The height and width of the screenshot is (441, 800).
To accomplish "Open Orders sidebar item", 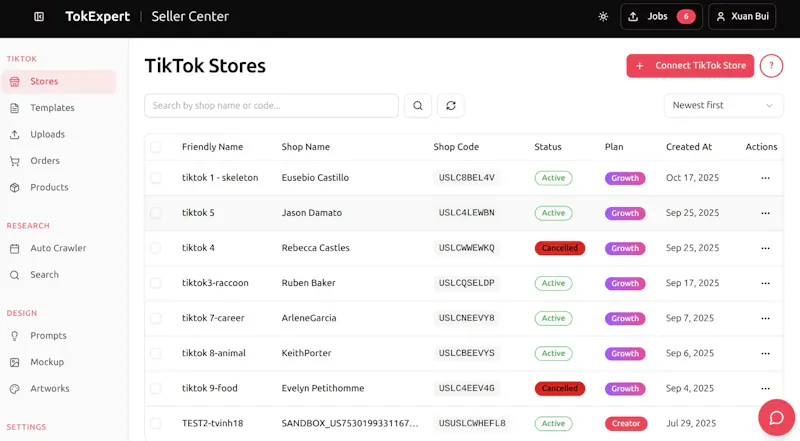I will pos(59,161).
